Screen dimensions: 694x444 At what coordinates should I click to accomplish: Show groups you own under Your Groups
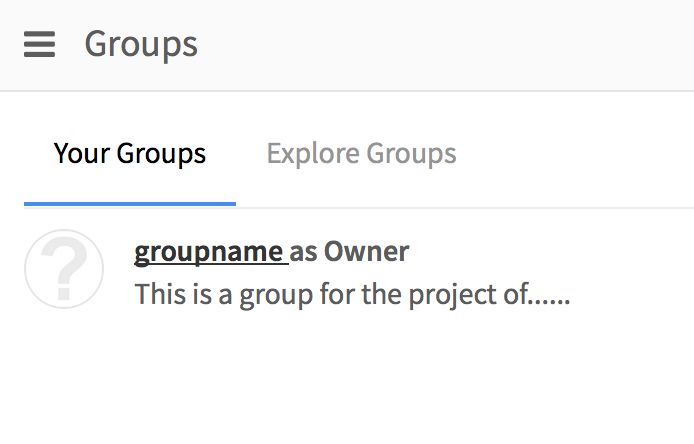pyautogui.click(x=130, y=154)
